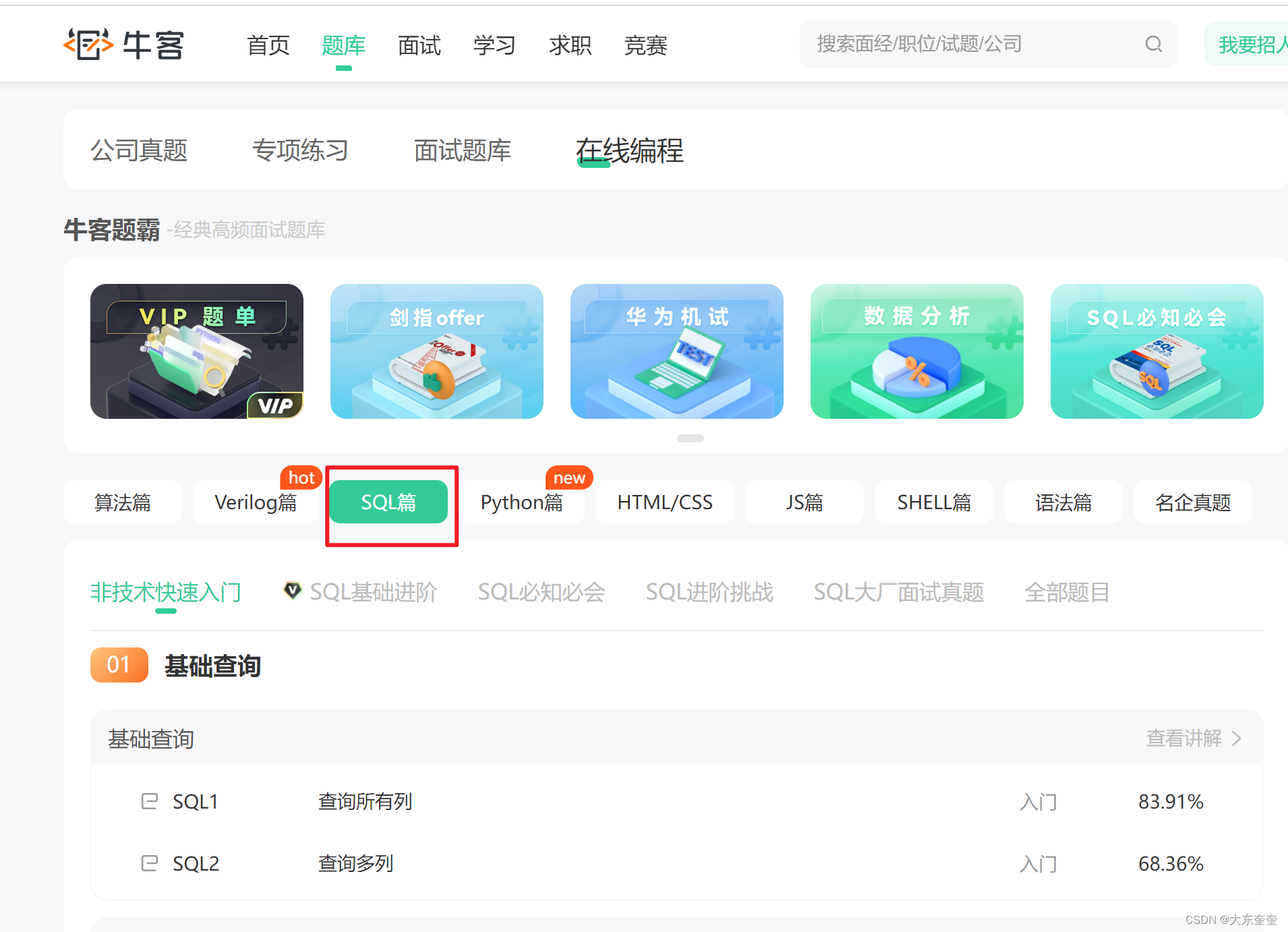This screenshot has height=932, width=1288.
Task: Open the 面试 nav item
Action: tap(419, 45)
